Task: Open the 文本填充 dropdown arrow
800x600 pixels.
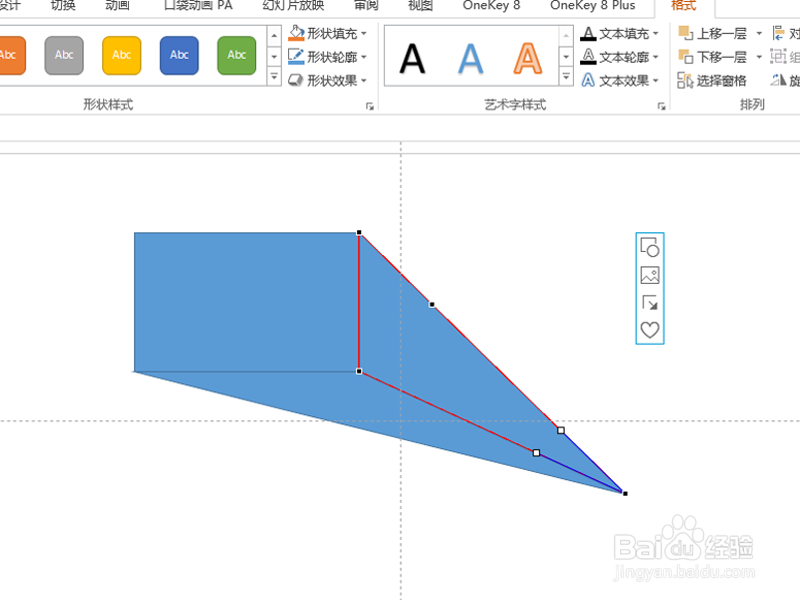Action: 656,34
